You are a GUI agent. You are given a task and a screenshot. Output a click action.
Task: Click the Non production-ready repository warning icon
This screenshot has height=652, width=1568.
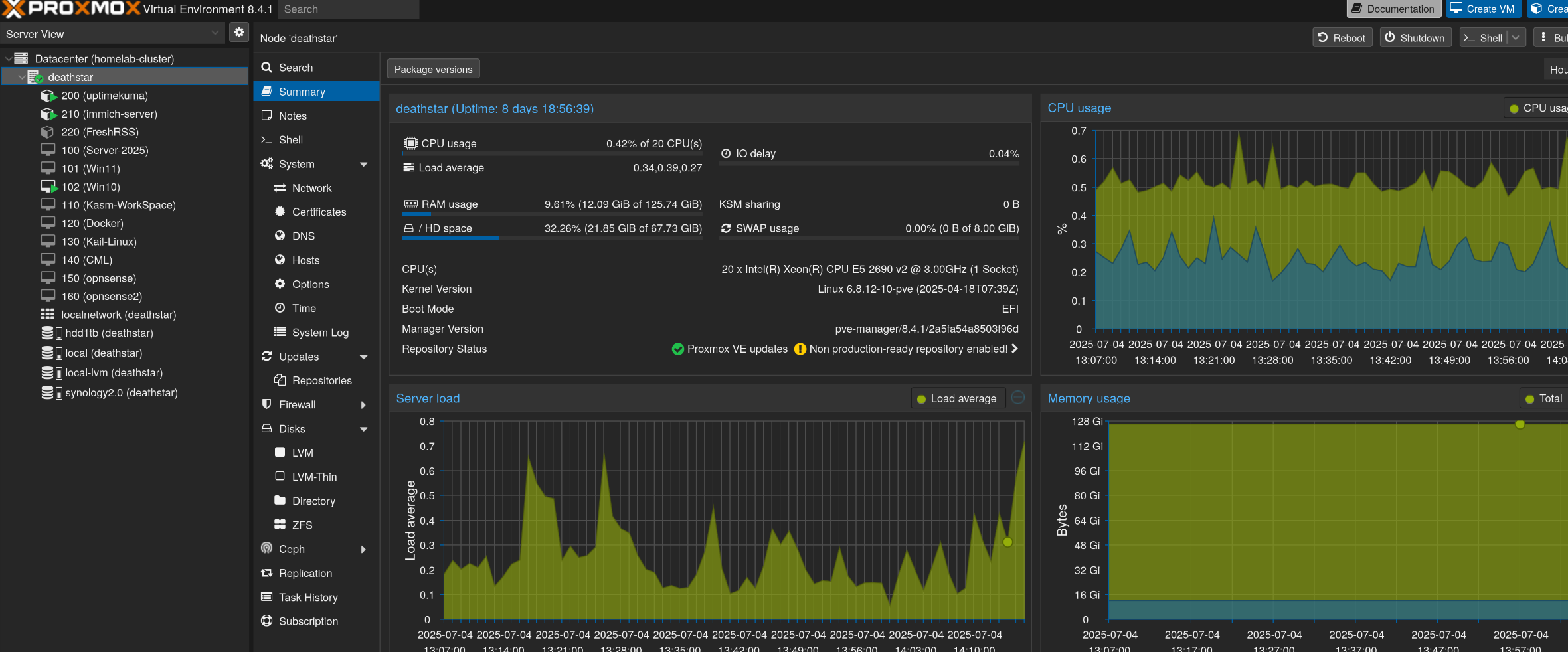(800, 349)
